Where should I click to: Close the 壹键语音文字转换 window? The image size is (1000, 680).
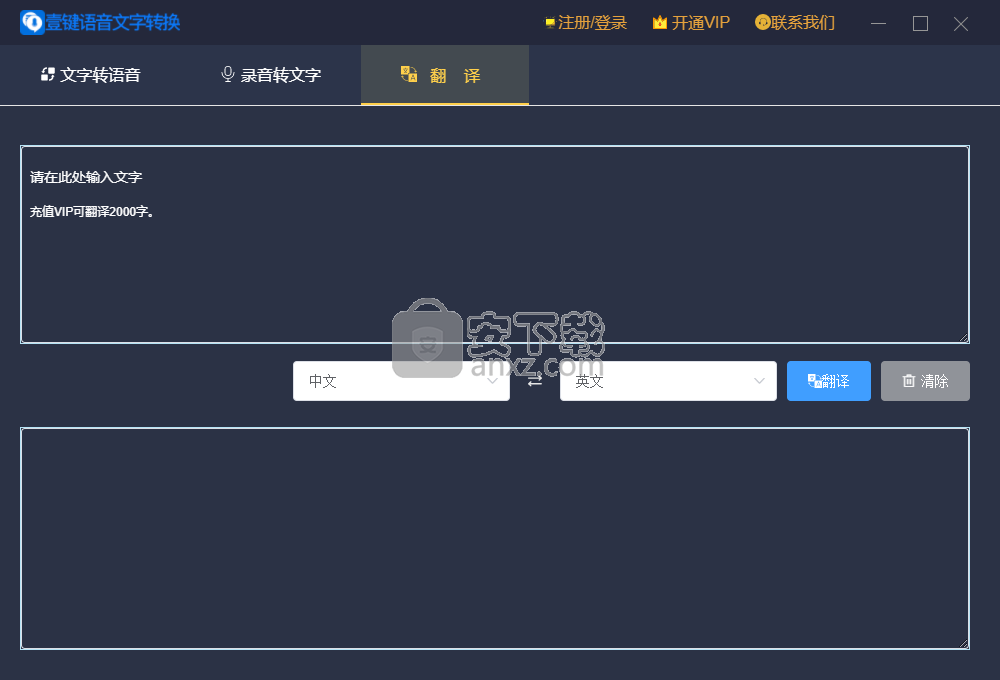[961, 24]
